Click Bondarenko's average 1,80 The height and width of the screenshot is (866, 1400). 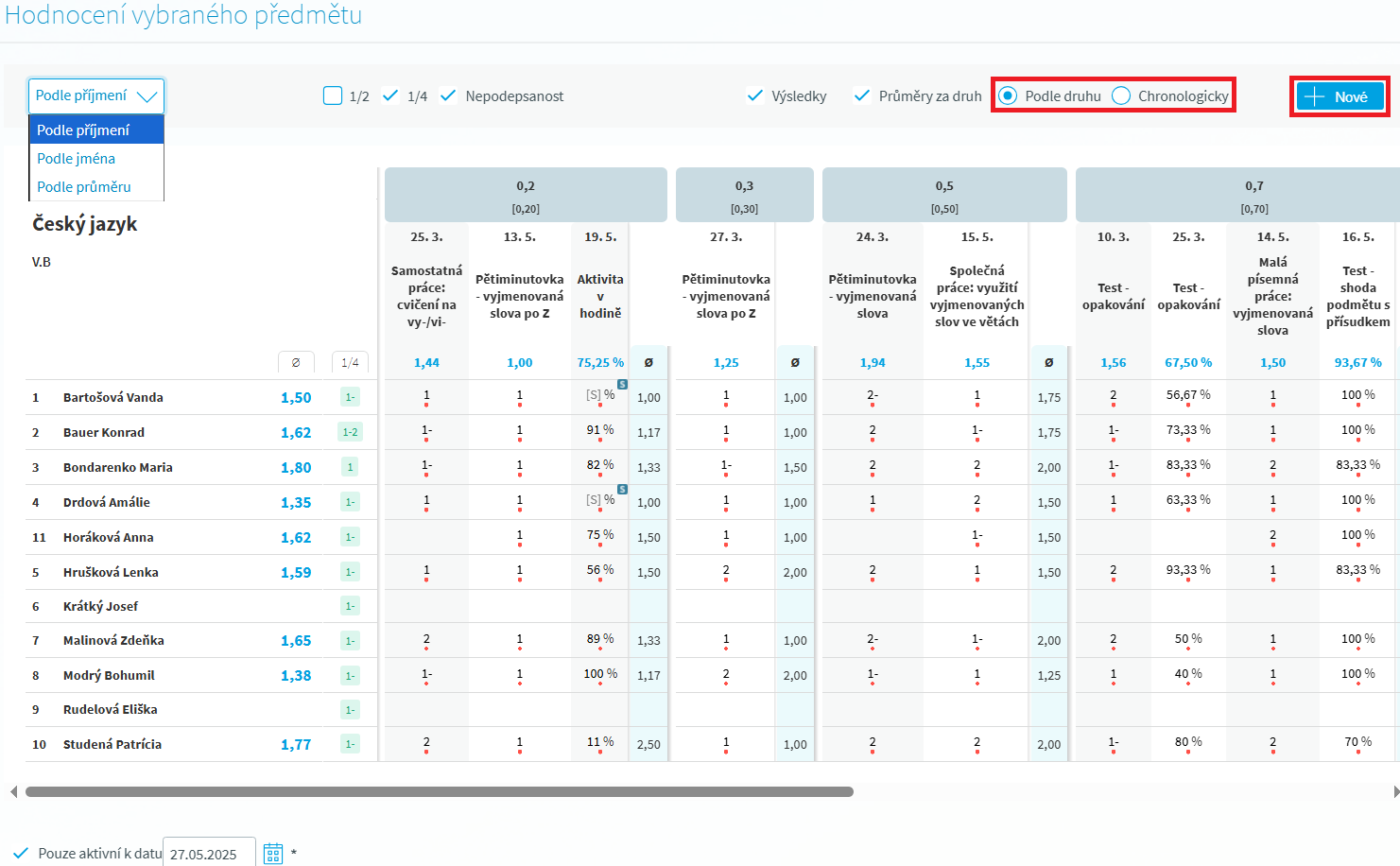pyautogui.click(x=296, y=468)
